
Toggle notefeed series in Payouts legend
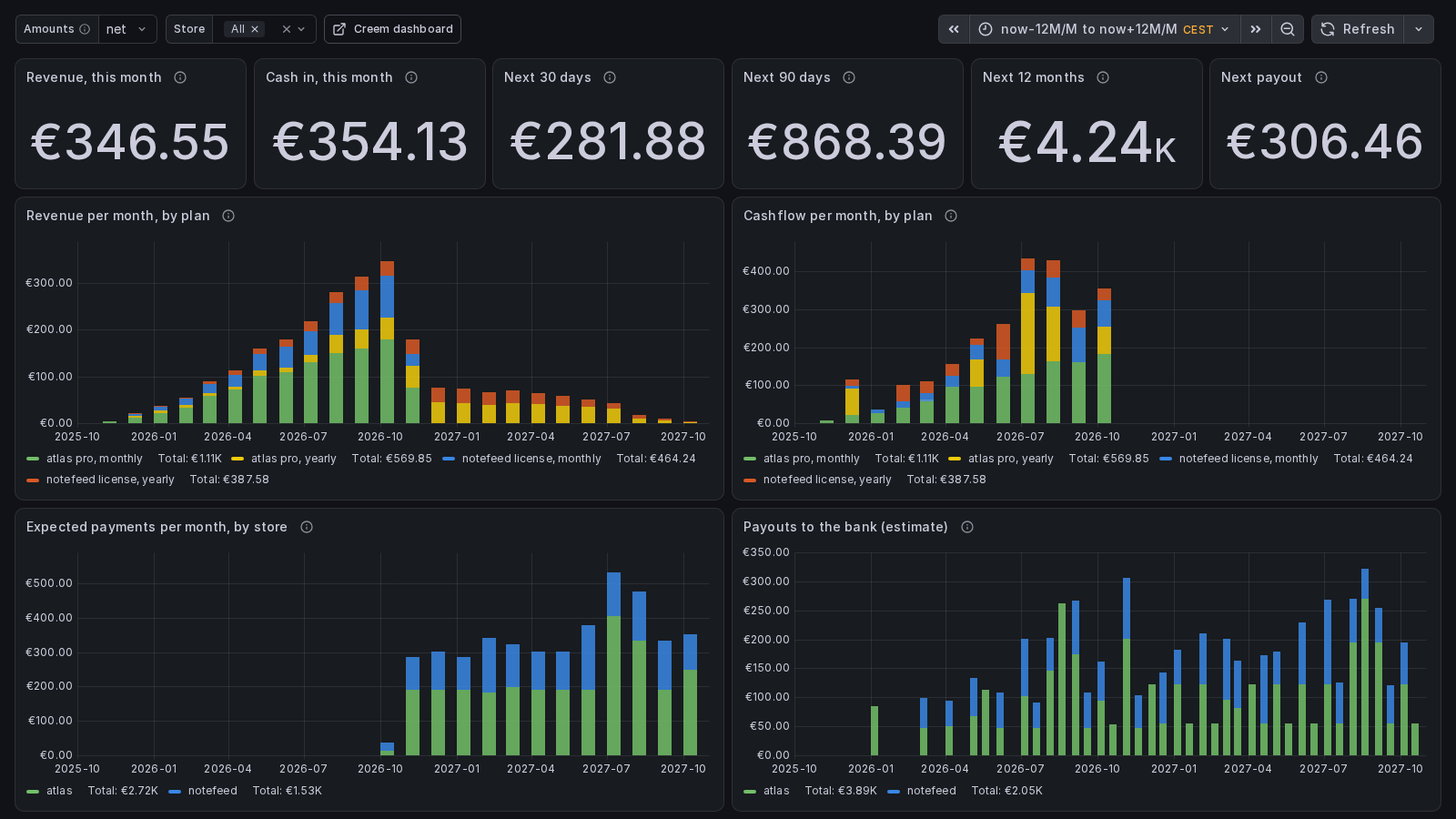click(931, 791)
